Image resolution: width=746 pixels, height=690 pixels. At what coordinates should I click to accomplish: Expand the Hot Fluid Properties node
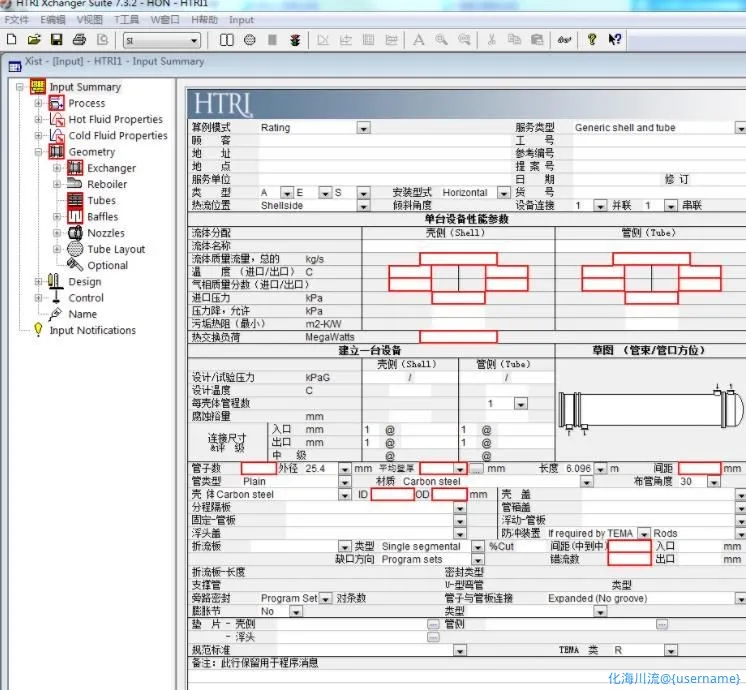(38, 119)
